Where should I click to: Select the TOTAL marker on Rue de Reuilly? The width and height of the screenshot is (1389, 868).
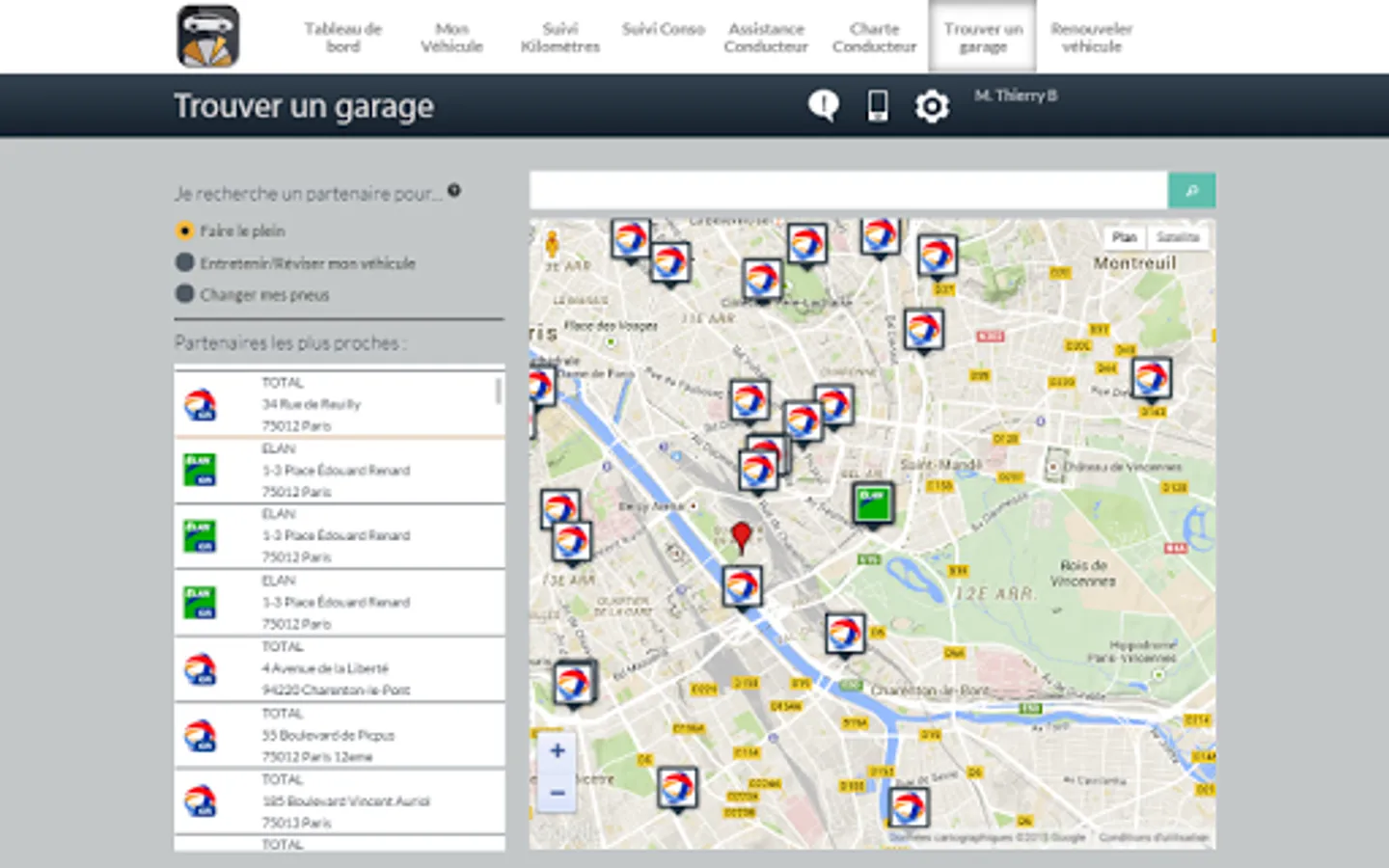[340, 403]
